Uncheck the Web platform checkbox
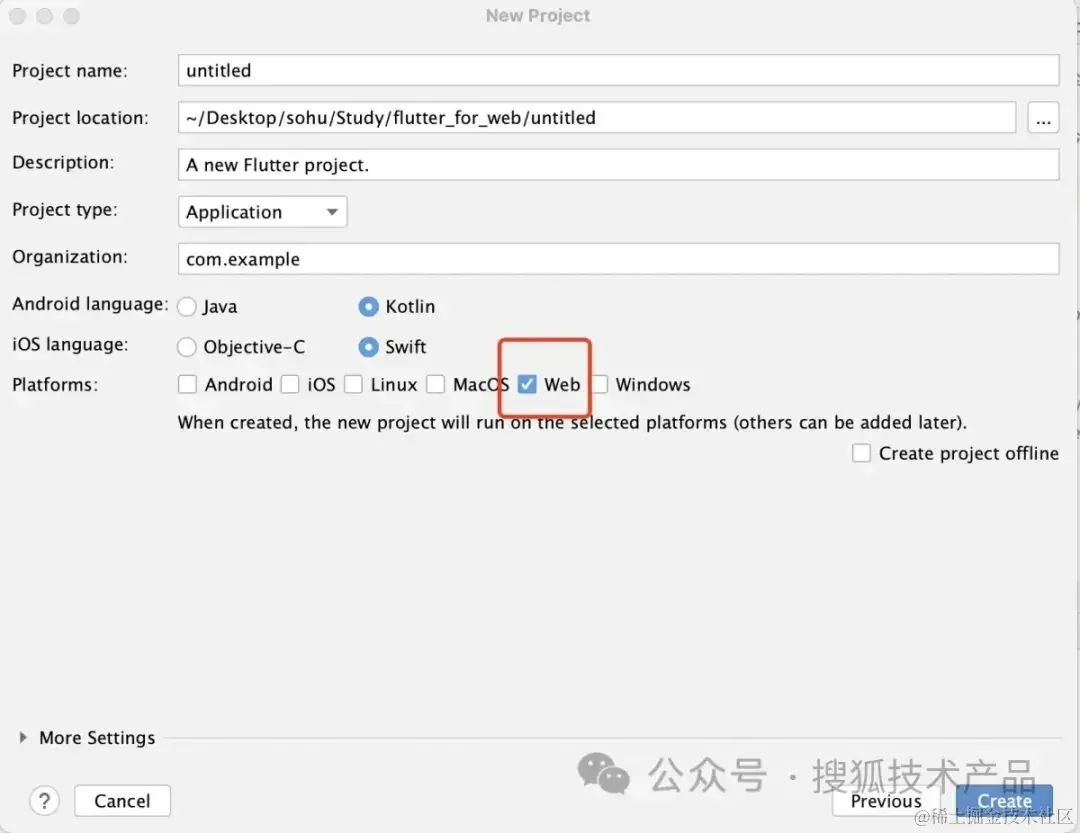 527,384
